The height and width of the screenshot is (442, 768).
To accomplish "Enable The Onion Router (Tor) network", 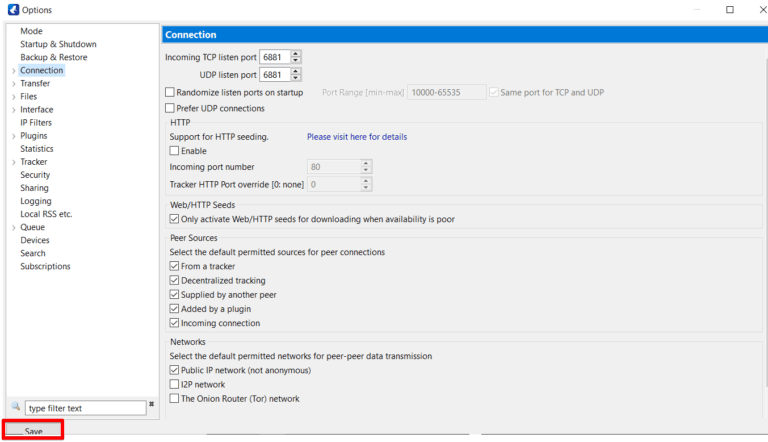I will [174, 398].
